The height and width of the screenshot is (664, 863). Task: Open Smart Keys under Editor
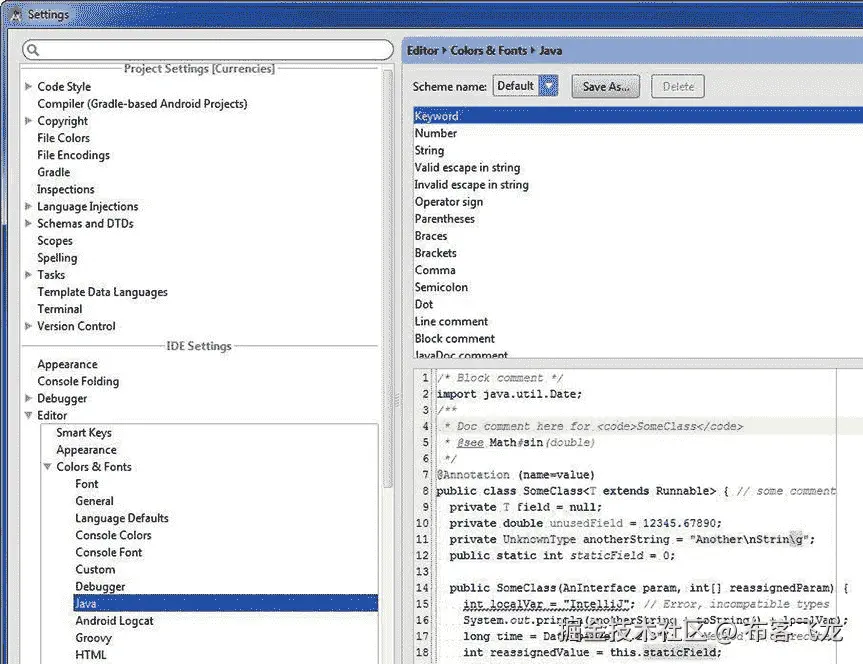pos(84,433)
